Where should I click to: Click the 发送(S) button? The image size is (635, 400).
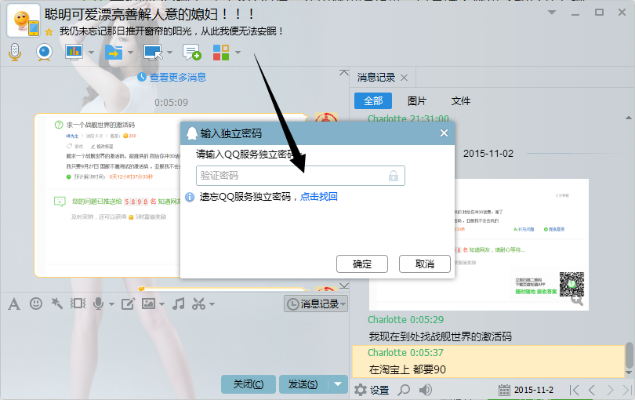click(303, 384)
